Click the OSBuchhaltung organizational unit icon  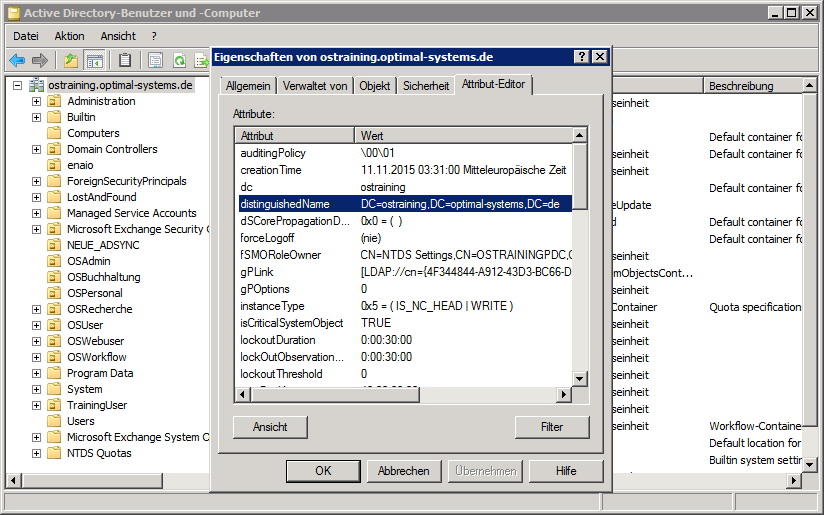54,277
